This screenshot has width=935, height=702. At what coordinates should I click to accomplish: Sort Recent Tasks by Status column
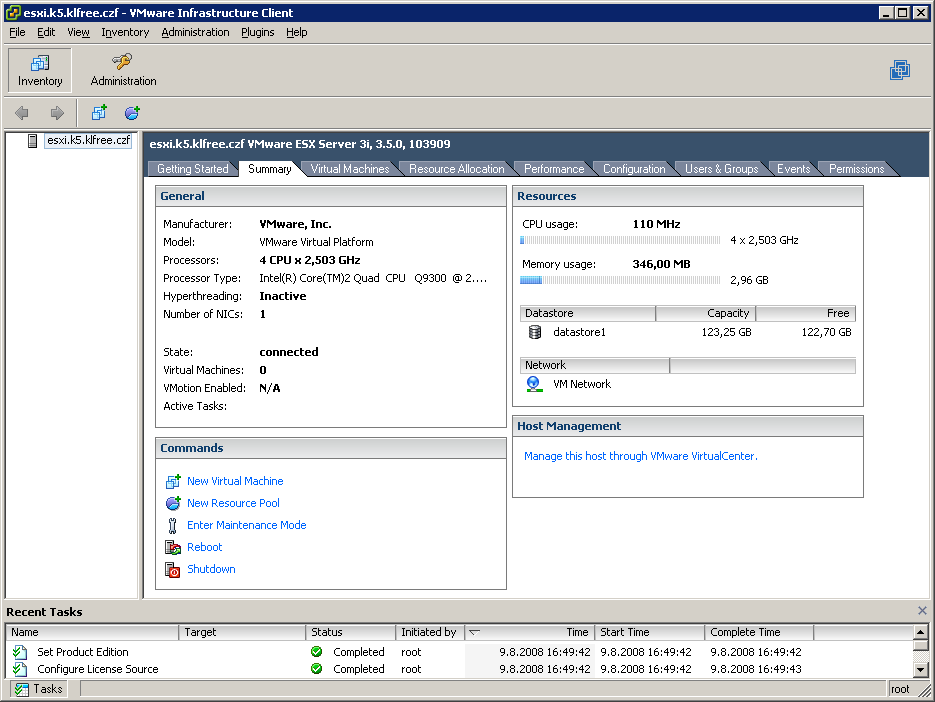coord(351,632)
